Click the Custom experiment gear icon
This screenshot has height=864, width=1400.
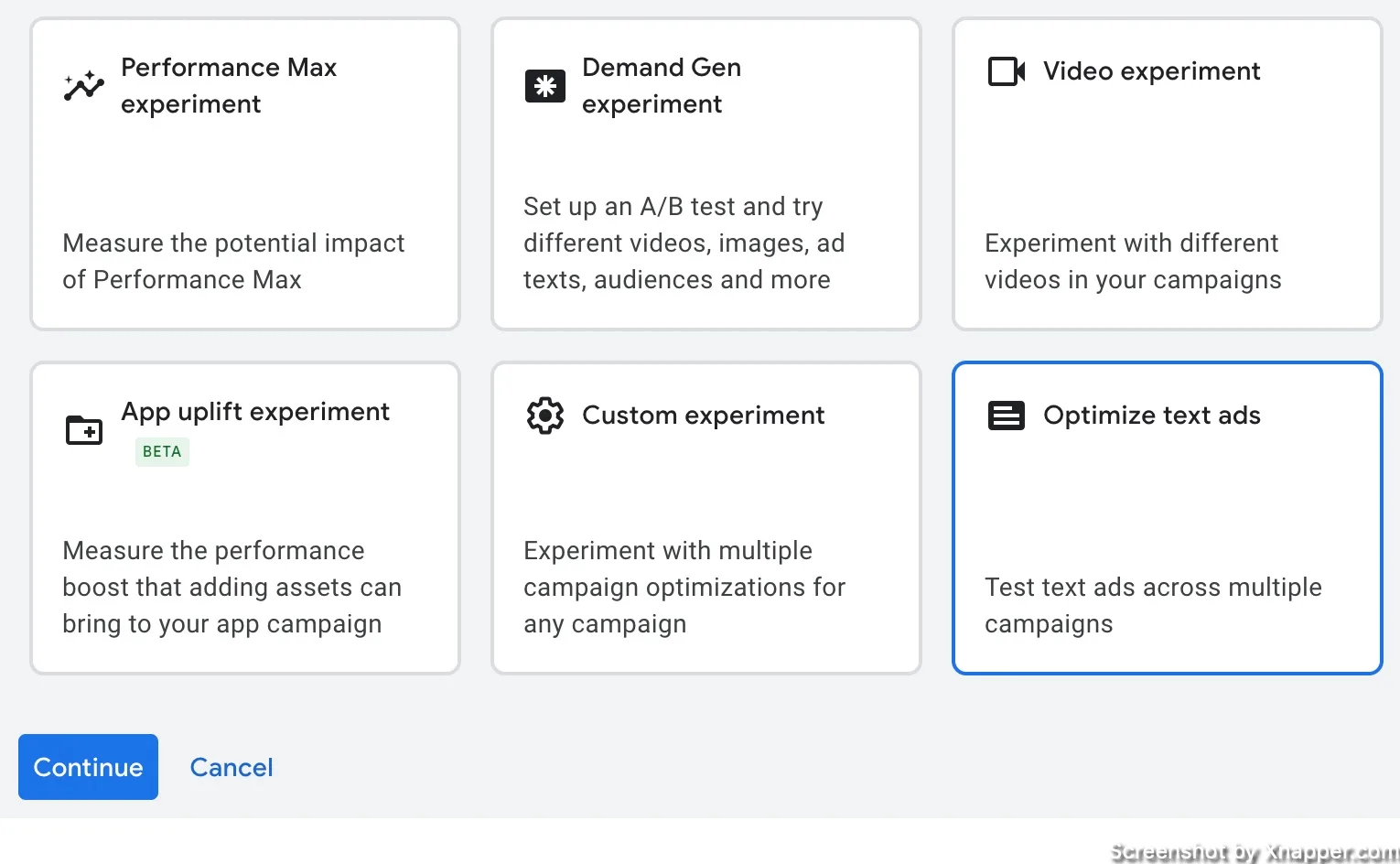click(x=545, y=416)
